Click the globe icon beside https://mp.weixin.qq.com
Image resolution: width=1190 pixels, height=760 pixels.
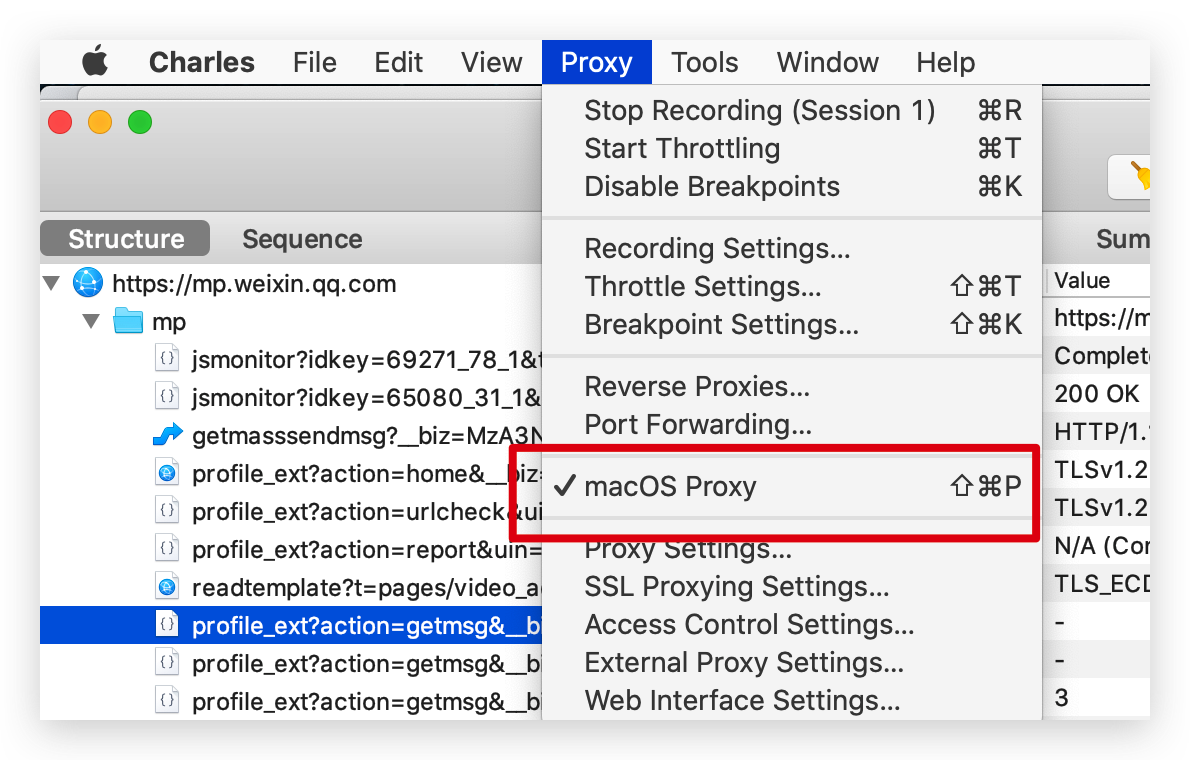tap(88, 284)
